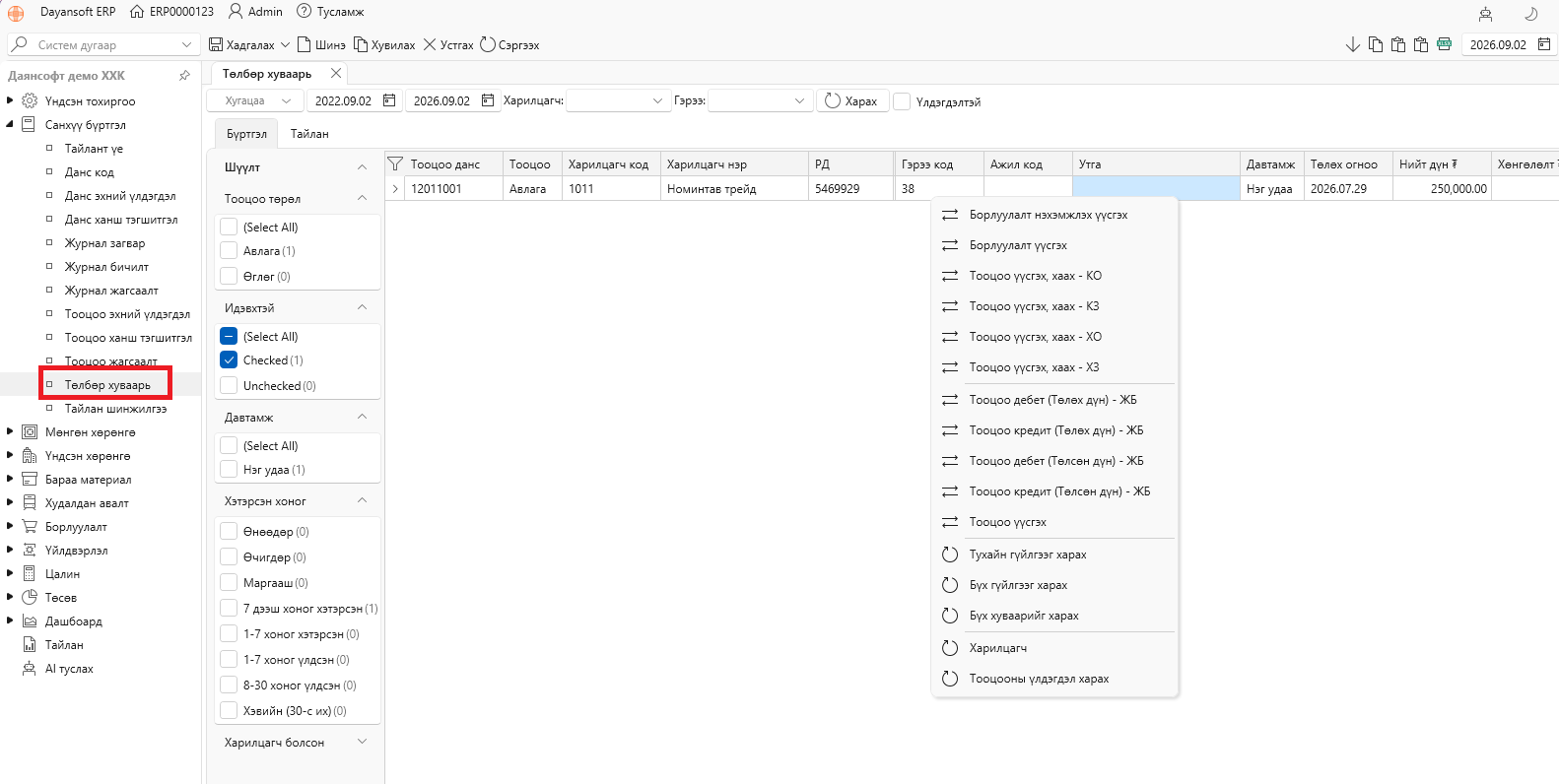
Task: Toggle the Үлдэгдэлтэй checkbox
Action: tap(902, 101)
